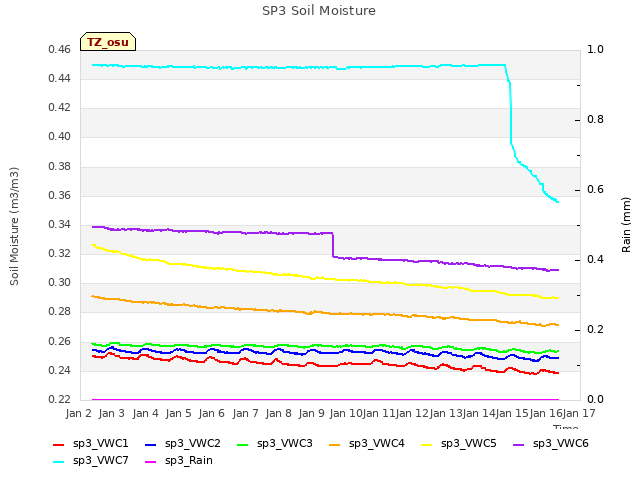Click the purple VWC6 line's step down
This screenshot has width=640, height=480.
(x=333, y=245)
